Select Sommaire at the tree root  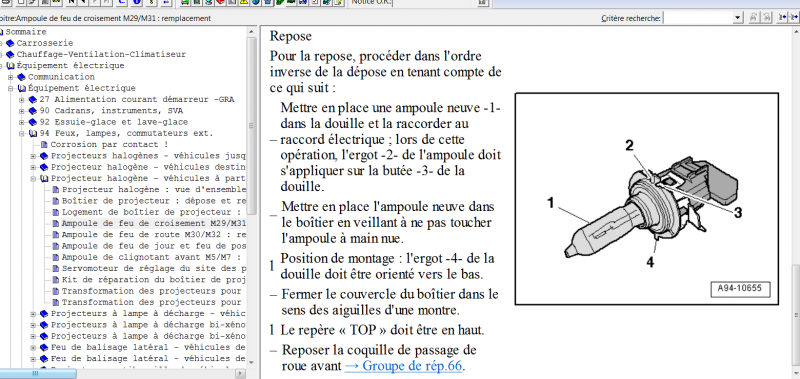(26, 32)
